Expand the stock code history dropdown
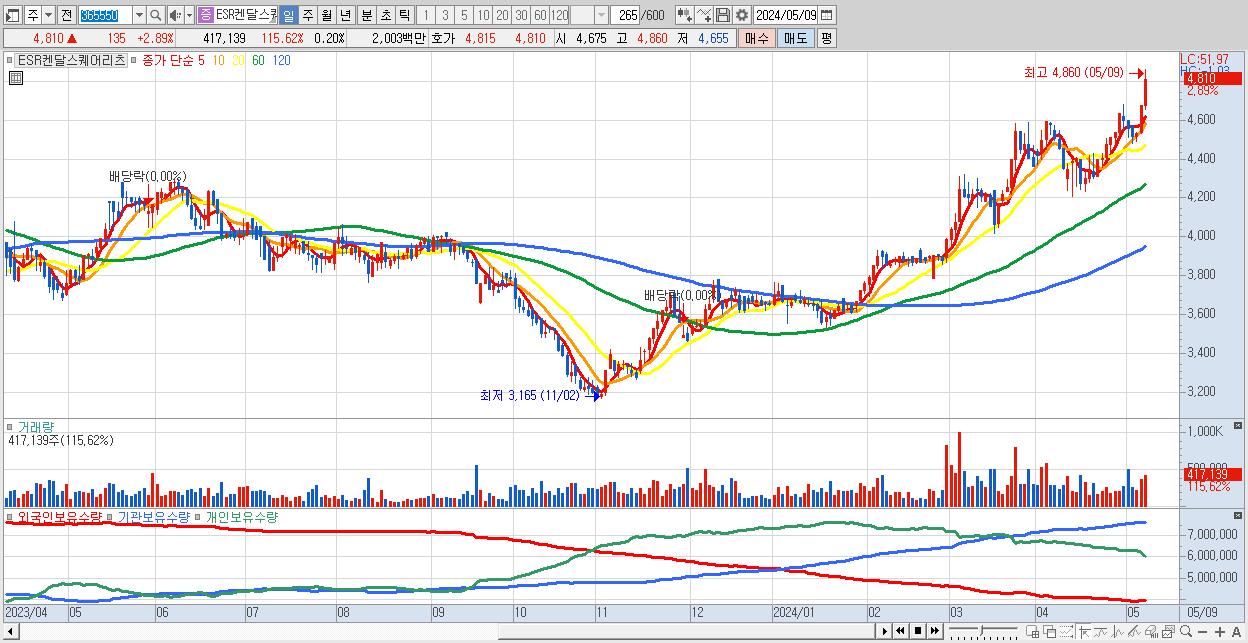The width and height of the screenshot is (1248, 643). [x=138, y=15]
